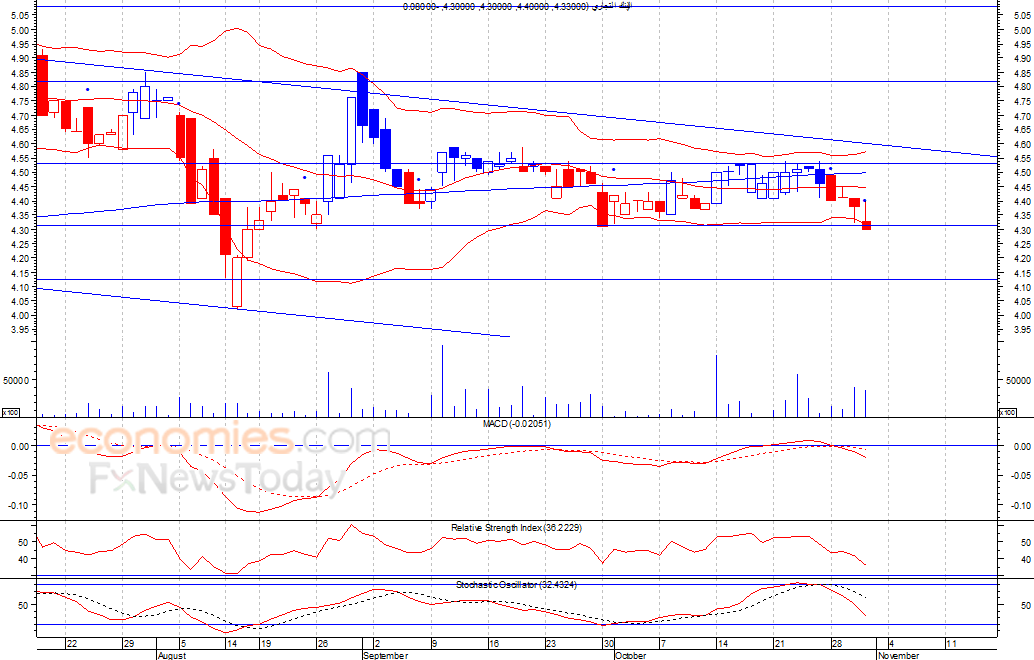This screenshot has width=1034, height=660.
Task: Click date label 30 on the time axis
Action: (x=608, y=644)
